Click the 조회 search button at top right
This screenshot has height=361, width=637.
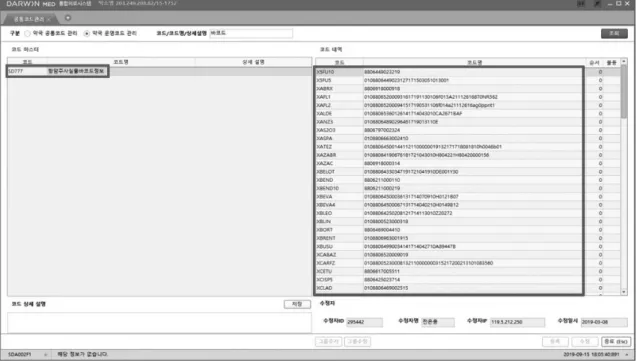[x=614, y=33]
